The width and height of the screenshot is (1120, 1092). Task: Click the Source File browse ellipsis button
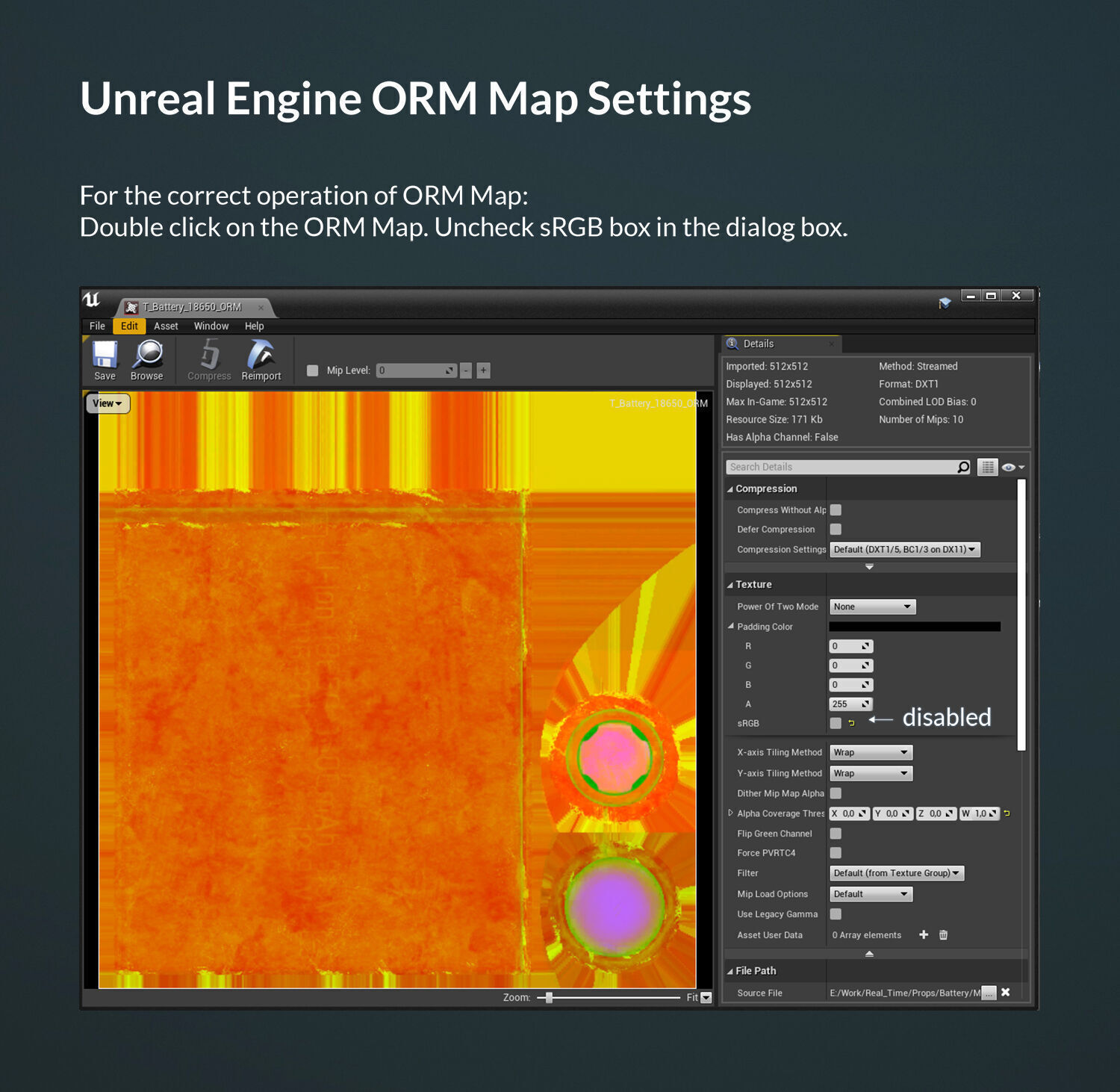989,993
